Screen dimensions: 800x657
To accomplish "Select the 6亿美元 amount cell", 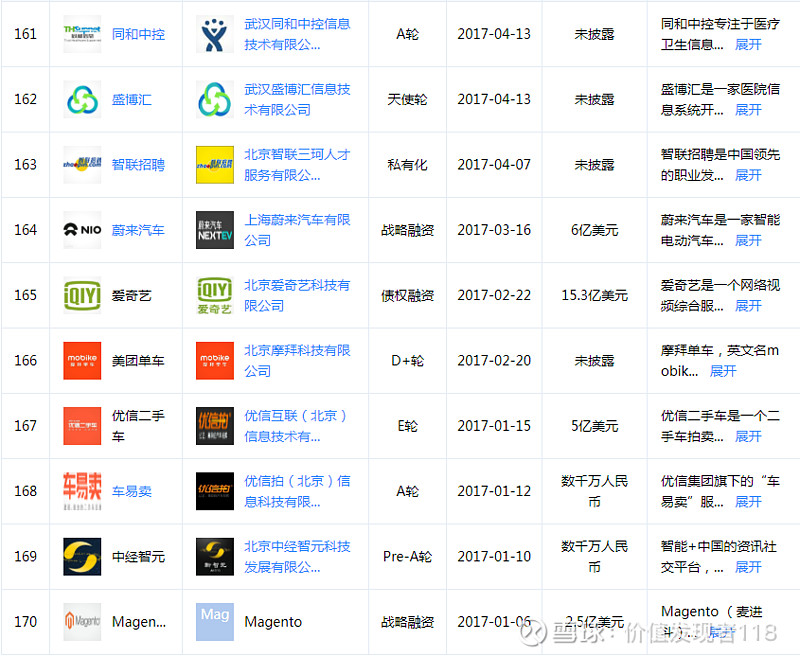I will click(x=594, y=230).
